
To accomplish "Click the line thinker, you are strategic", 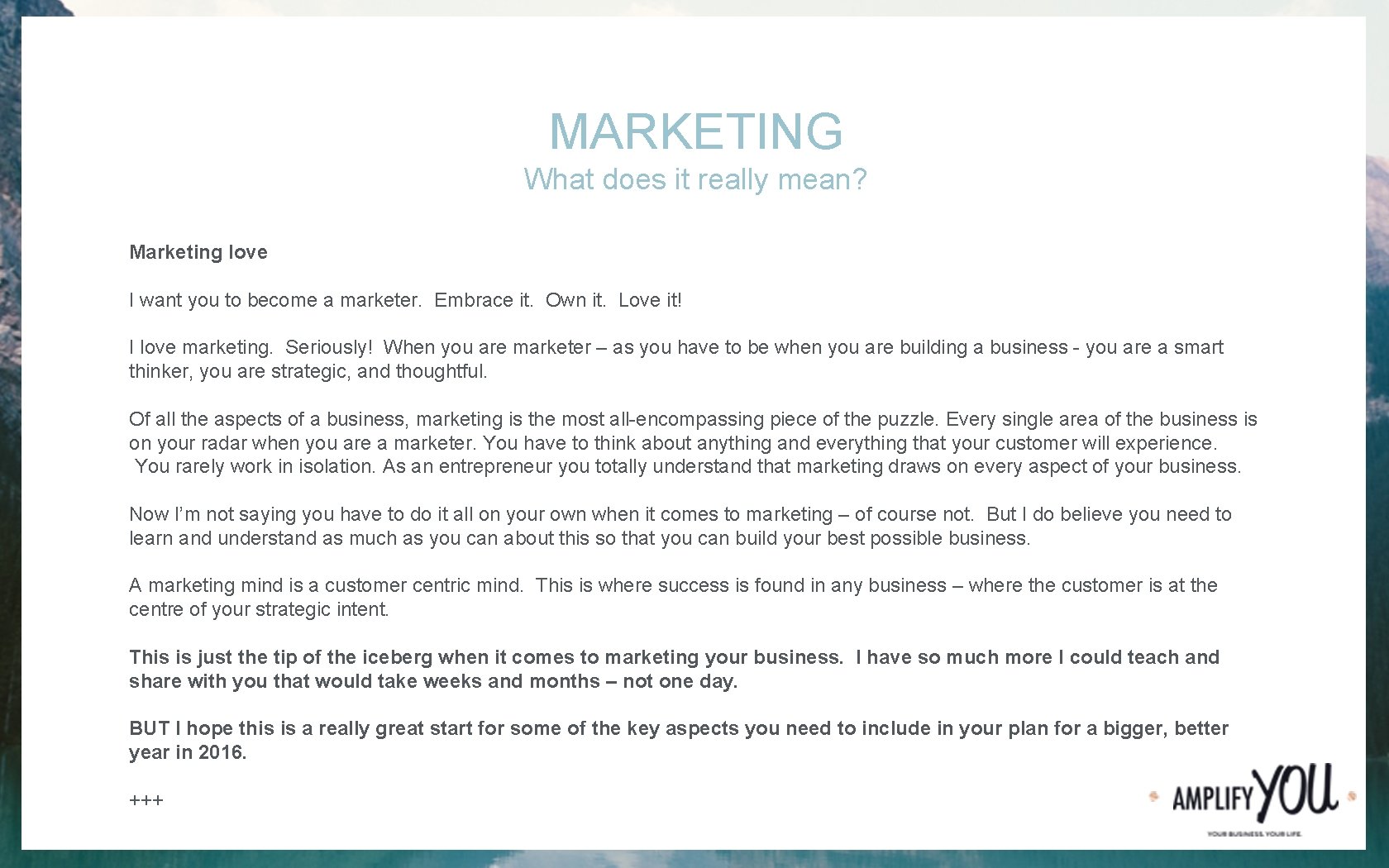I will (x=308, y=371).
